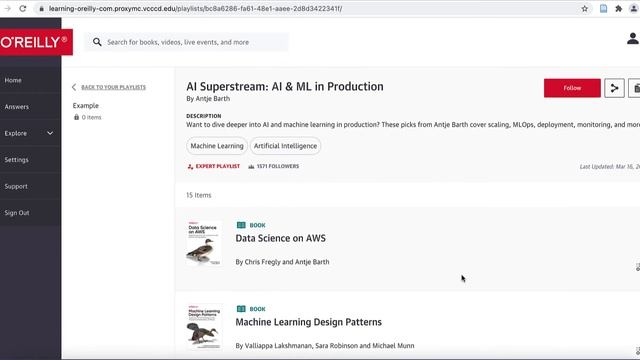Click '15 Items' count text

click(x=199, y=195)
